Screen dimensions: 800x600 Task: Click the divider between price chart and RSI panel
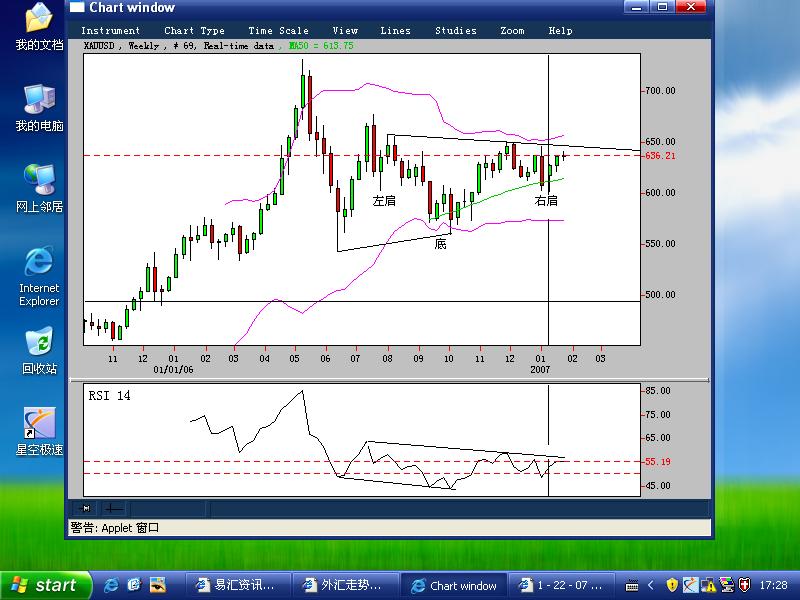(389, 380)
